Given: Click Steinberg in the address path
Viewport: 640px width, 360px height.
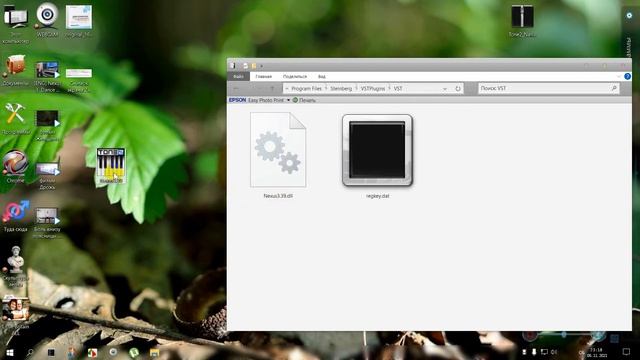Looking at the screenshot, I should coord(341,89).
